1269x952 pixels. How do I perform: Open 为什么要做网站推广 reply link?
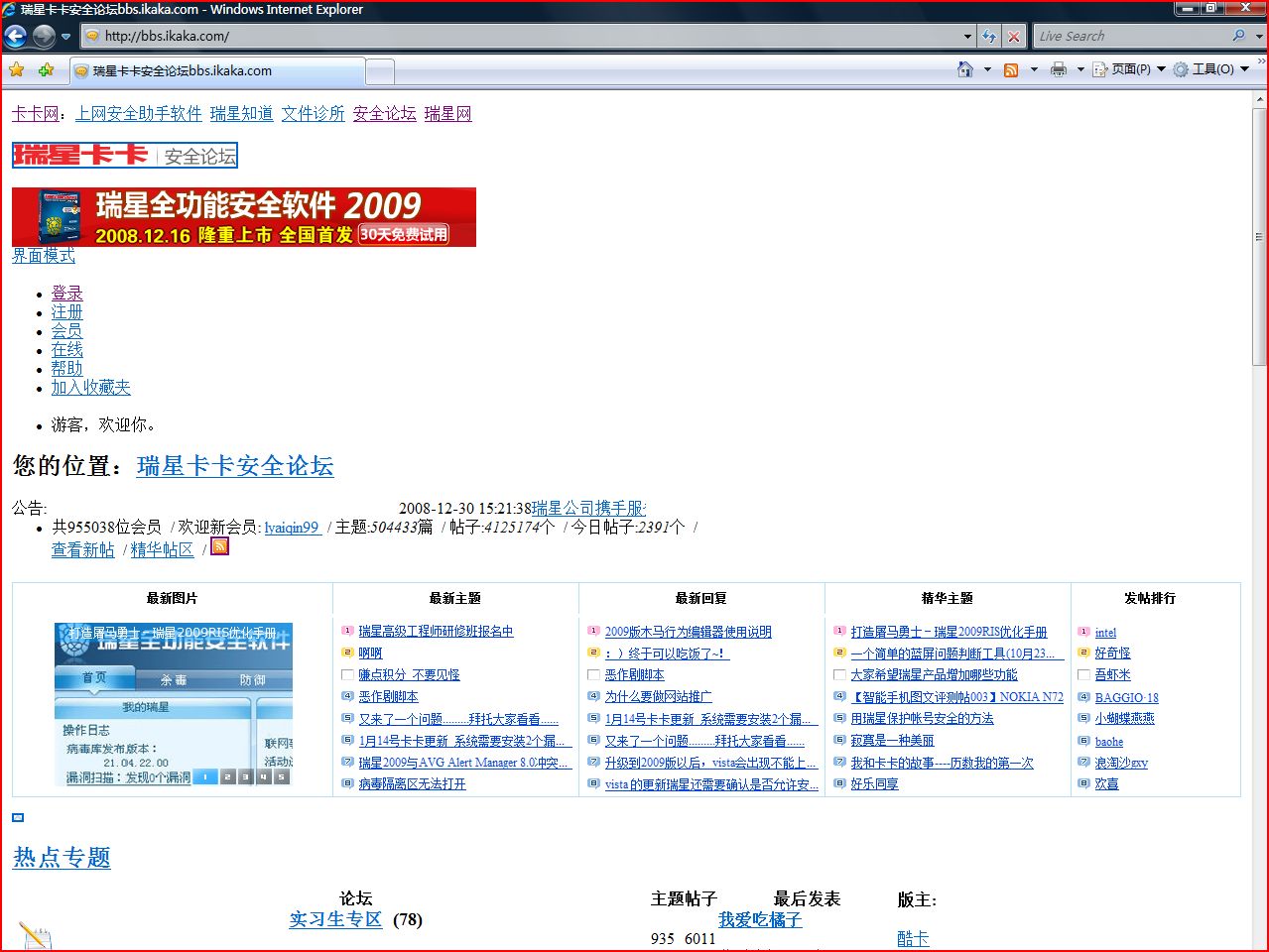click(x=658, y=697)
